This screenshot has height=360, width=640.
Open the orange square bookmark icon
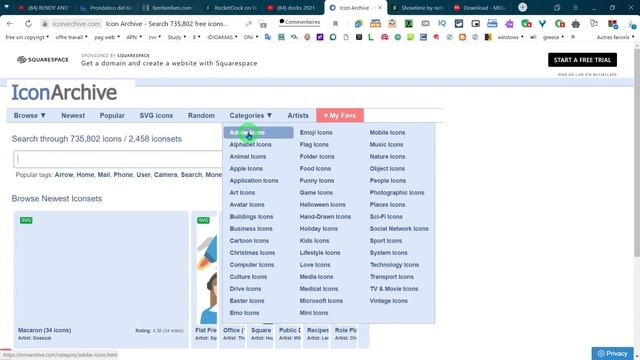point(462,37)
